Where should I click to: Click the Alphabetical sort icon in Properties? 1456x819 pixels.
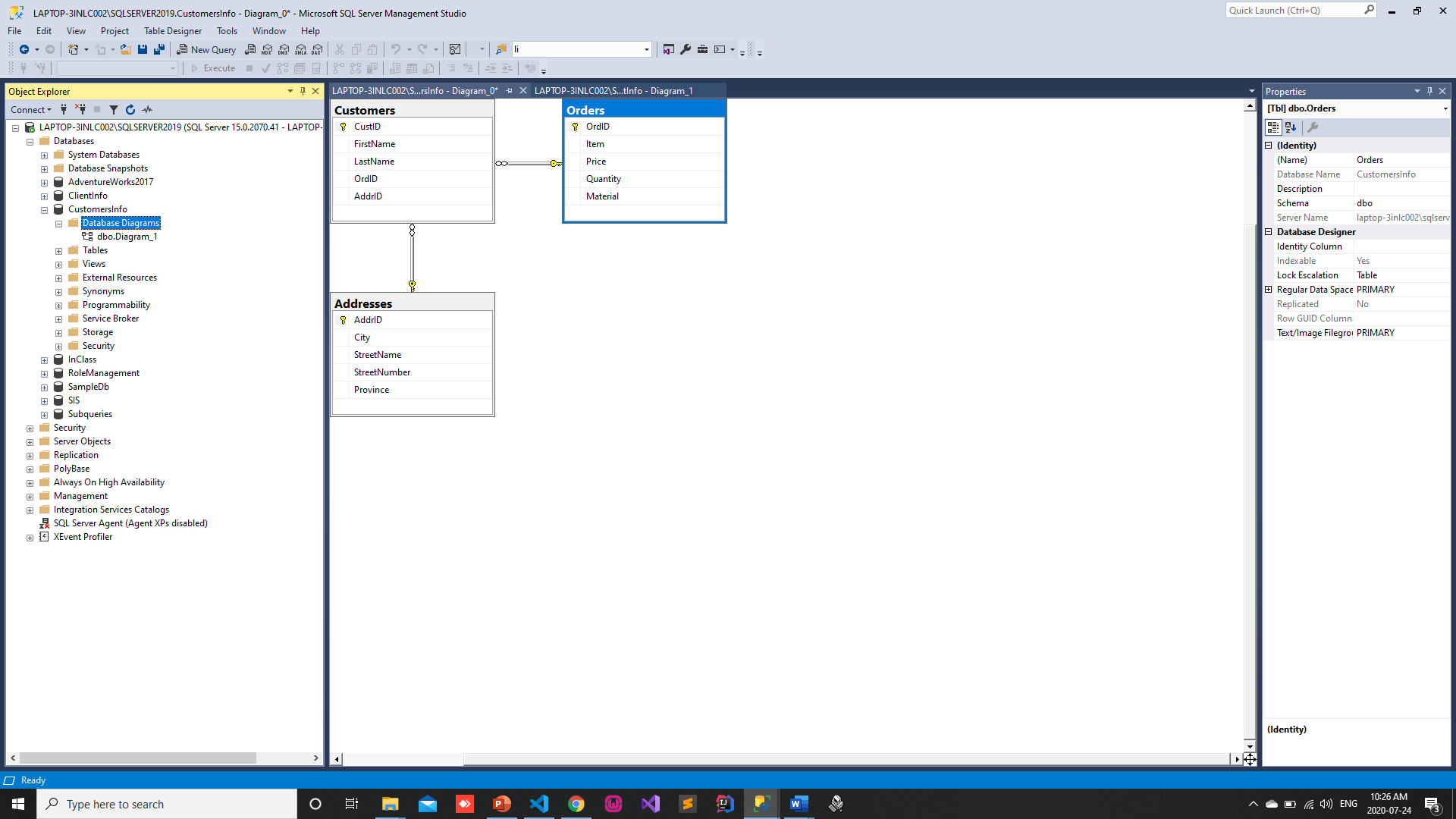pyautogui.click(x=1291, y=127)
